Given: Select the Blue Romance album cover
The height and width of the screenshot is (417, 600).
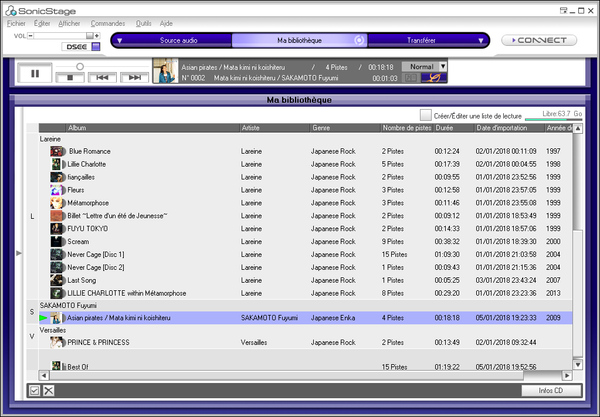Looking at the screenshot, I should click(58, 151).
